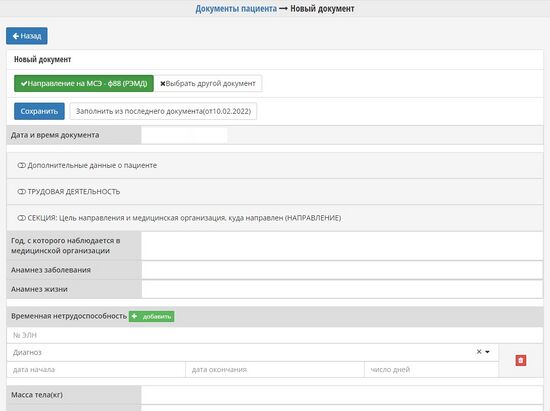Image resolution: width=550 pixels, height=411 pixels.
Task: Click the Сохранить button
Action: (x=39, y=111)
